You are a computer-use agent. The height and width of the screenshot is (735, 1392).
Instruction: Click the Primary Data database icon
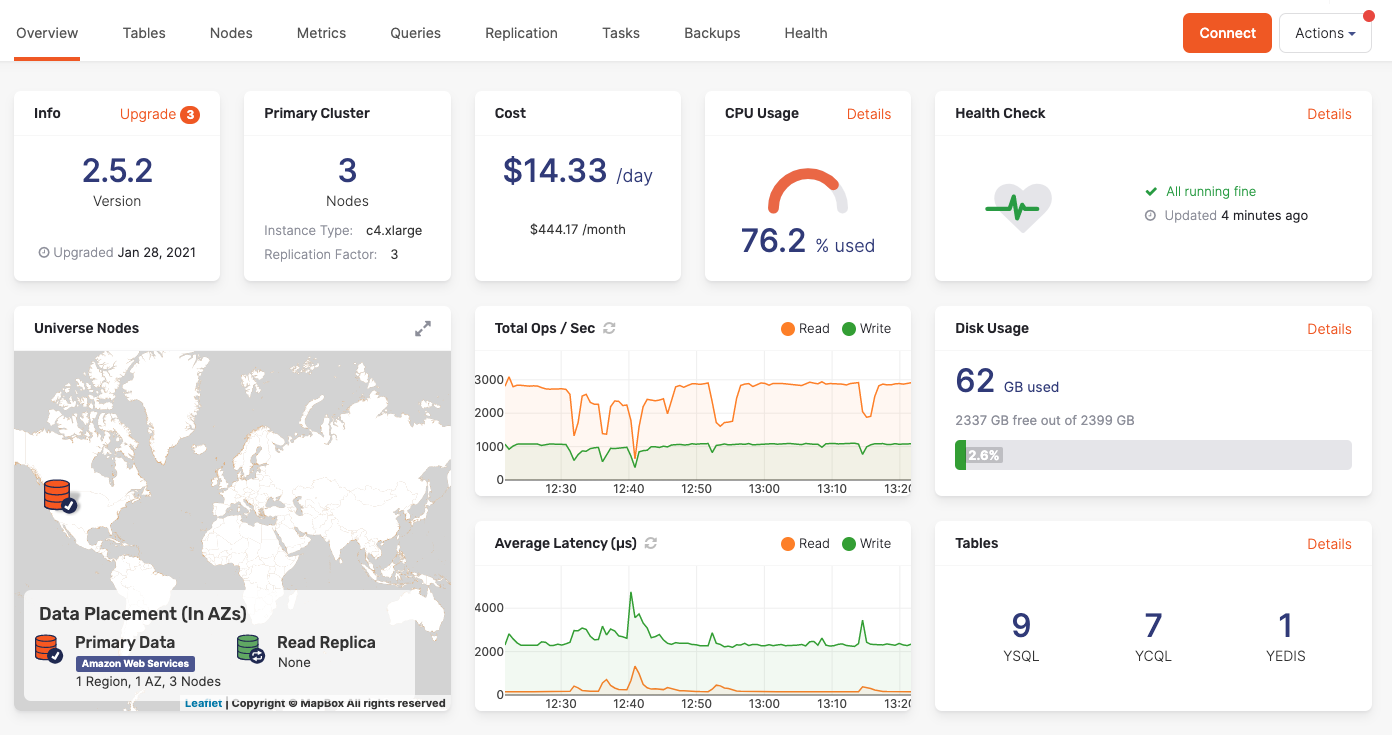pyautogui.click(x=47, y=647)
